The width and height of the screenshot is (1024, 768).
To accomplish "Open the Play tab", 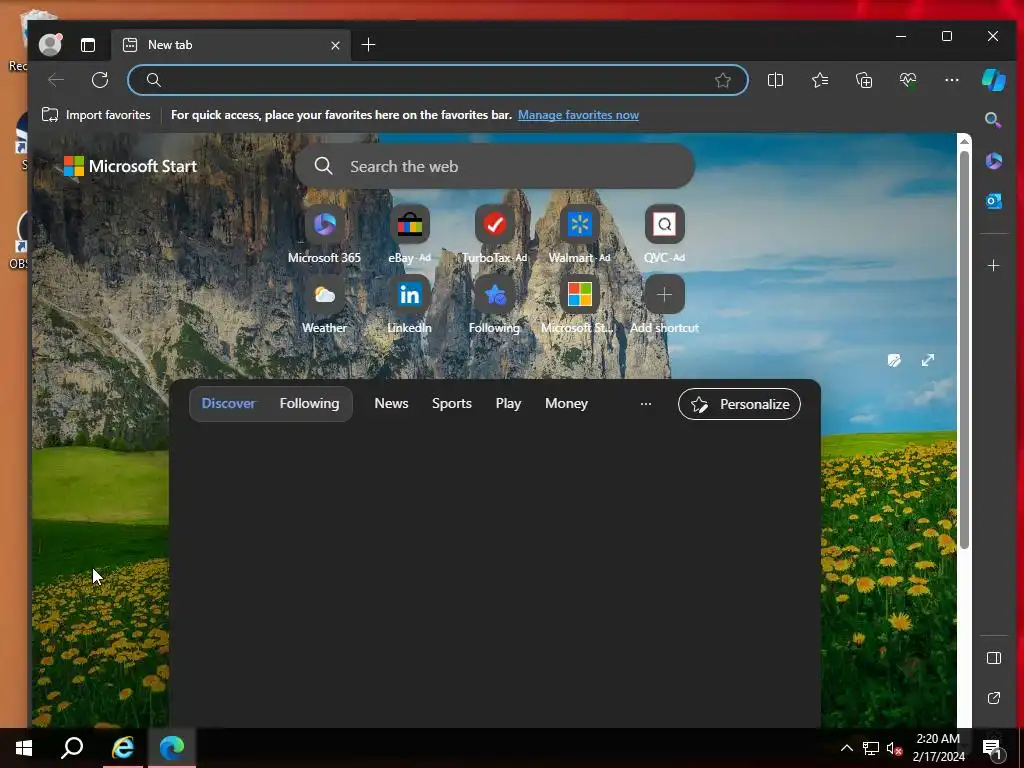I will [508, 404].
